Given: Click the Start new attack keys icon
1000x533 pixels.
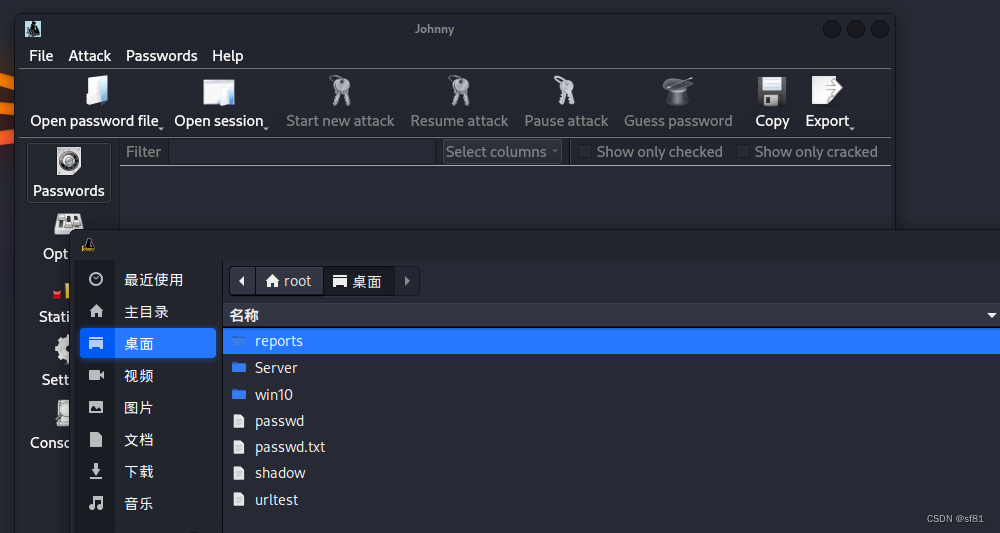Looking at the screenshot, I should coord(340,91).
